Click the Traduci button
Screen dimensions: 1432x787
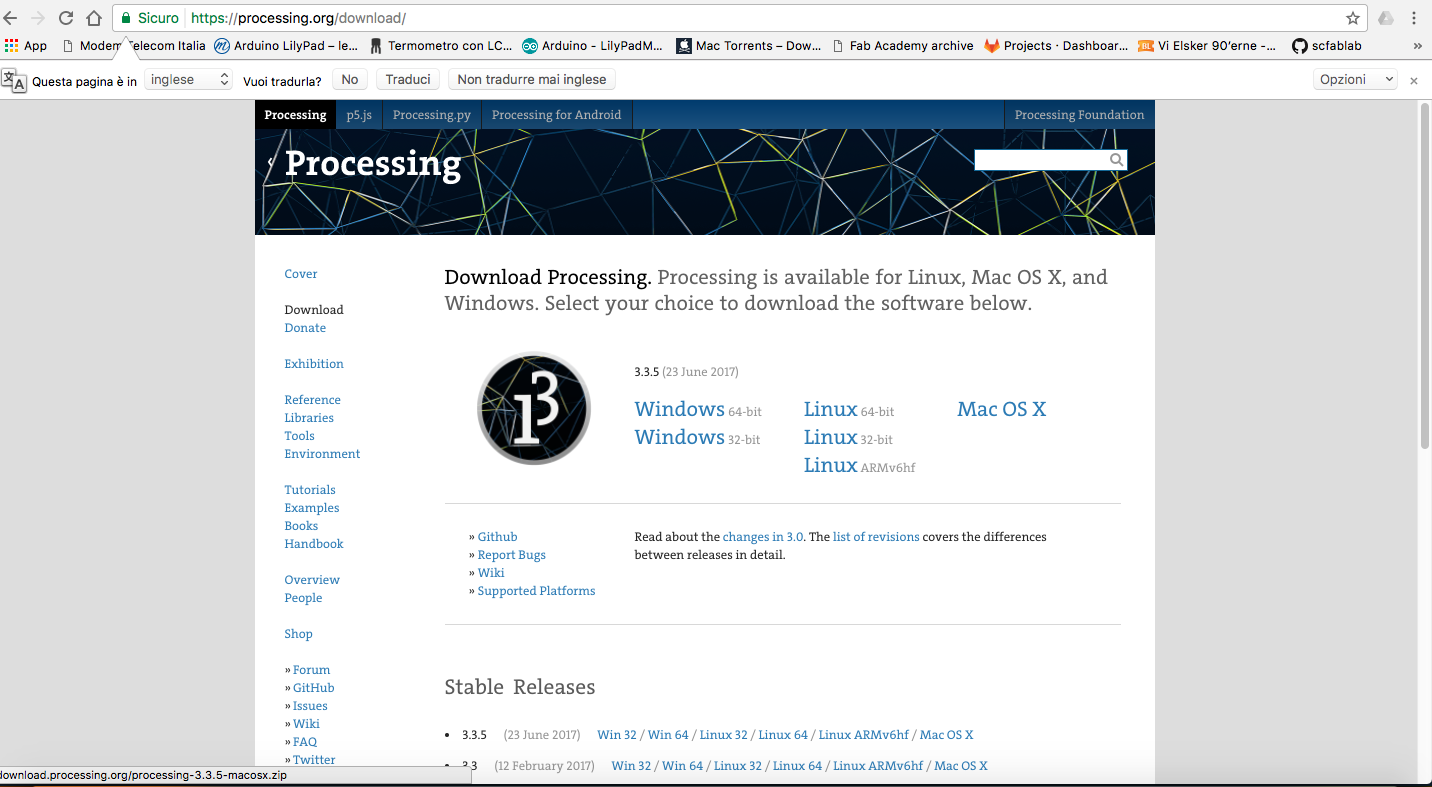pos(408,80)
